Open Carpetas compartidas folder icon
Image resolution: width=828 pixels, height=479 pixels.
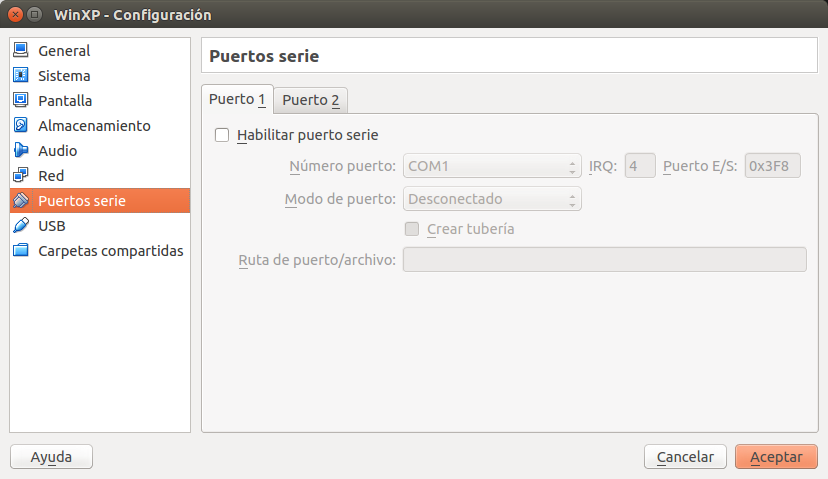point(20,250)
